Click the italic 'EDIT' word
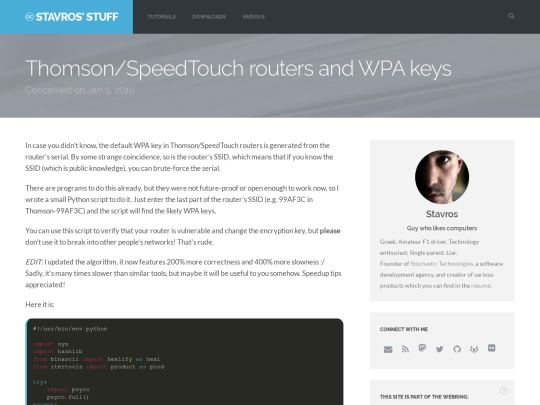 pos(33,262)
